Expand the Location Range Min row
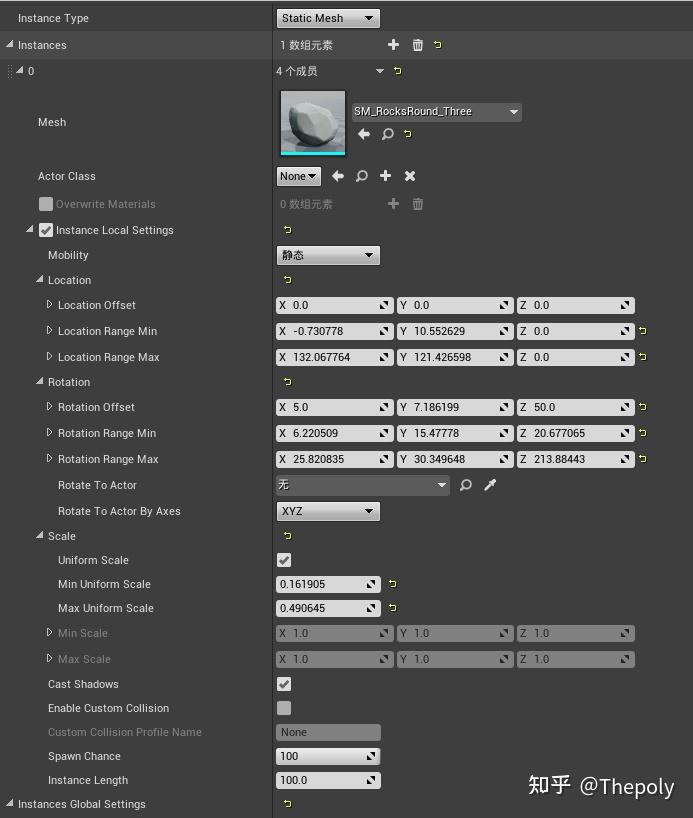693x818 pixels. (49, 330)
